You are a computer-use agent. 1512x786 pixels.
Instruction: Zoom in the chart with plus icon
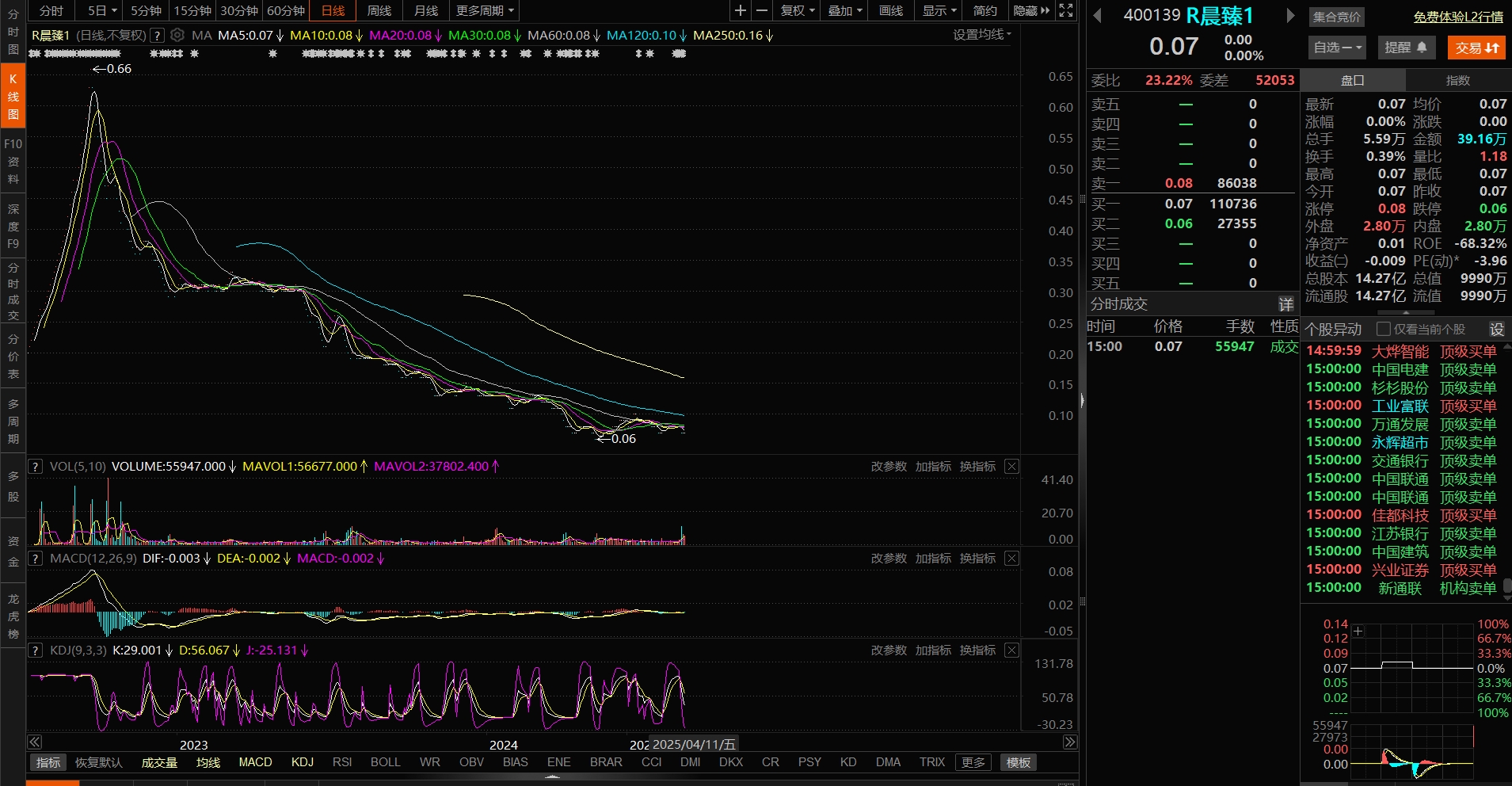[x=740, y=10]
